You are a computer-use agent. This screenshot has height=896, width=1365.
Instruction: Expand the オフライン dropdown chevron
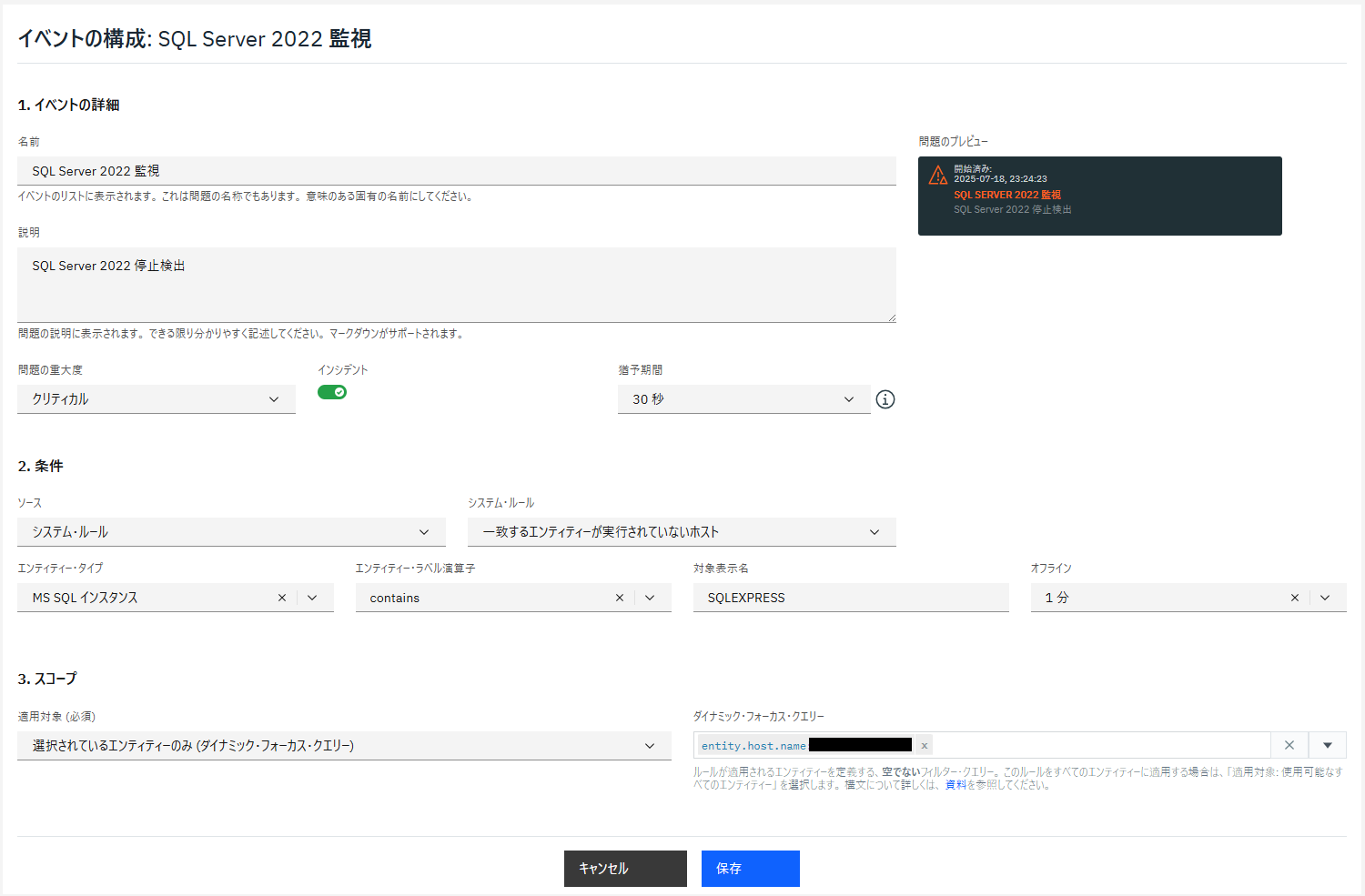tap(1326, 598)
